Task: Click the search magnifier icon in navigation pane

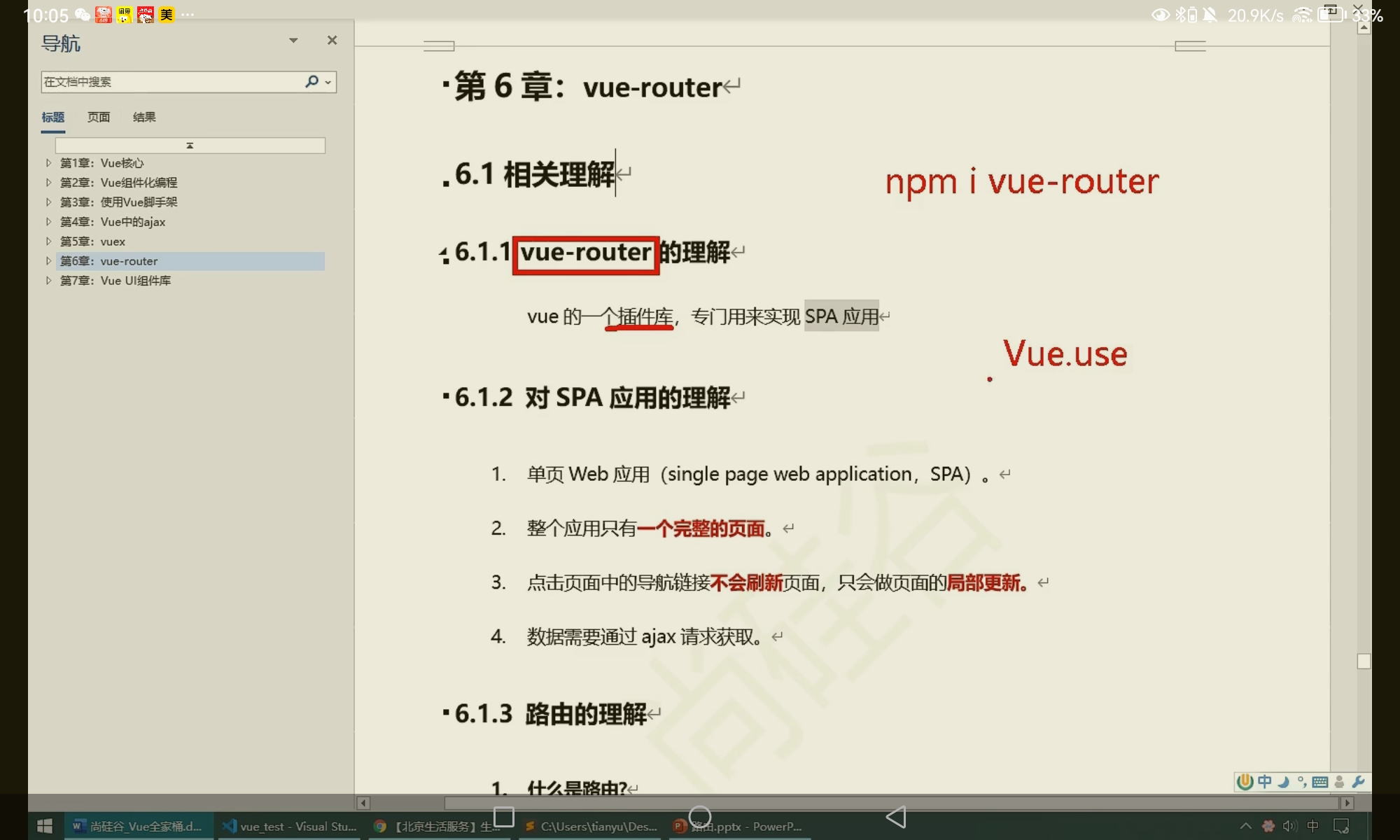Action: point(311,82)
